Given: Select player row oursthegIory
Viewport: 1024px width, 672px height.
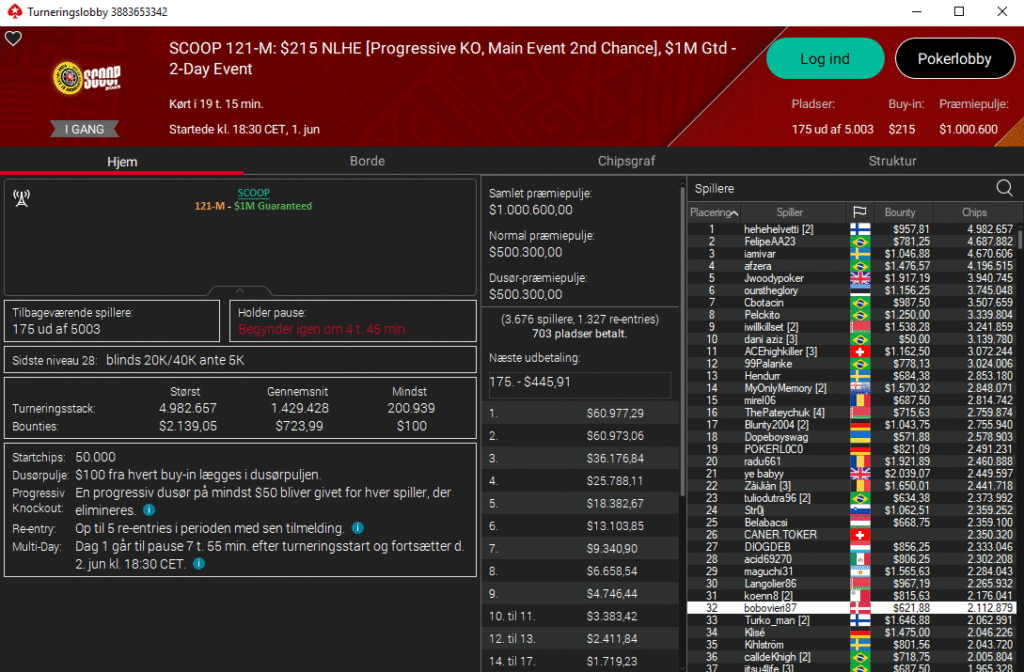Looking at the screenshot, I should 851,291.
